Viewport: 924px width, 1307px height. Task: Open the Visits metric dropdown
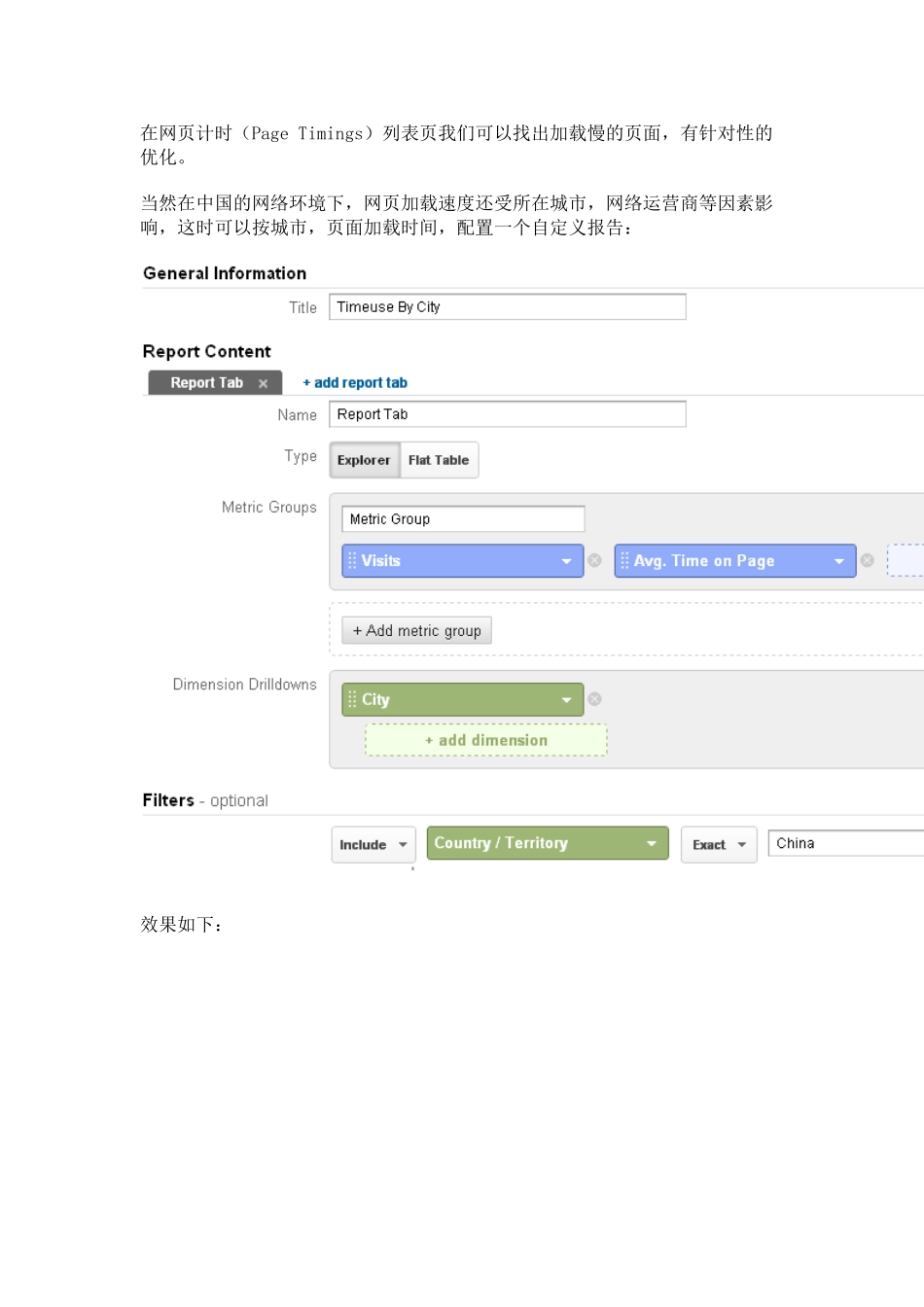click(x=566, y=561)
